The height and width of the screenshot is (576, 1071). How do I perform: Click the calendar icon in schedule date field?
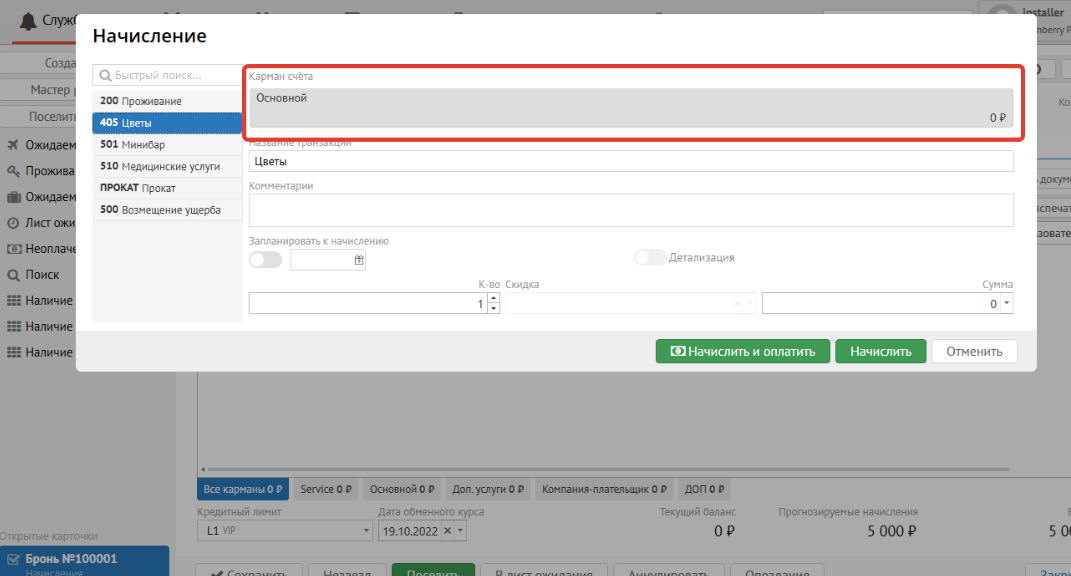[359, 260]
